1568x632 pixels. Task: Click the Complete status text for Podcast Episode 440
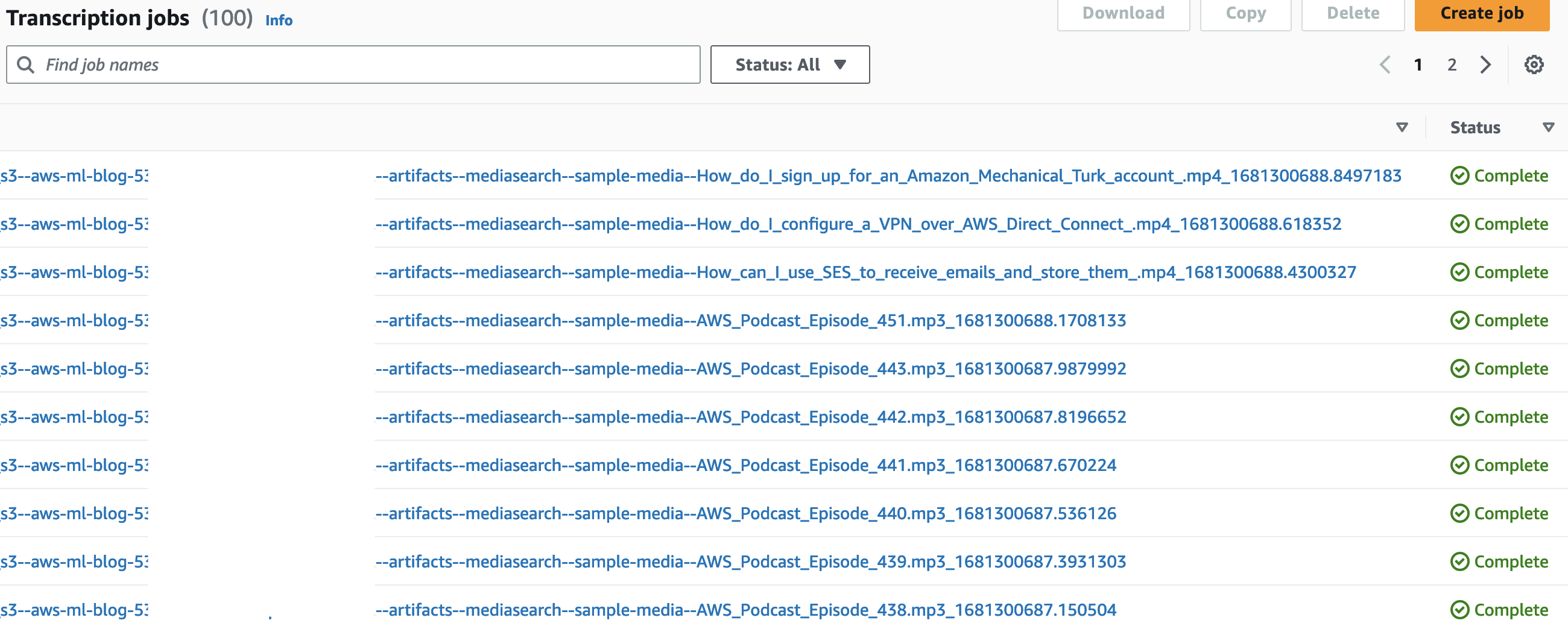[1511, 513]
